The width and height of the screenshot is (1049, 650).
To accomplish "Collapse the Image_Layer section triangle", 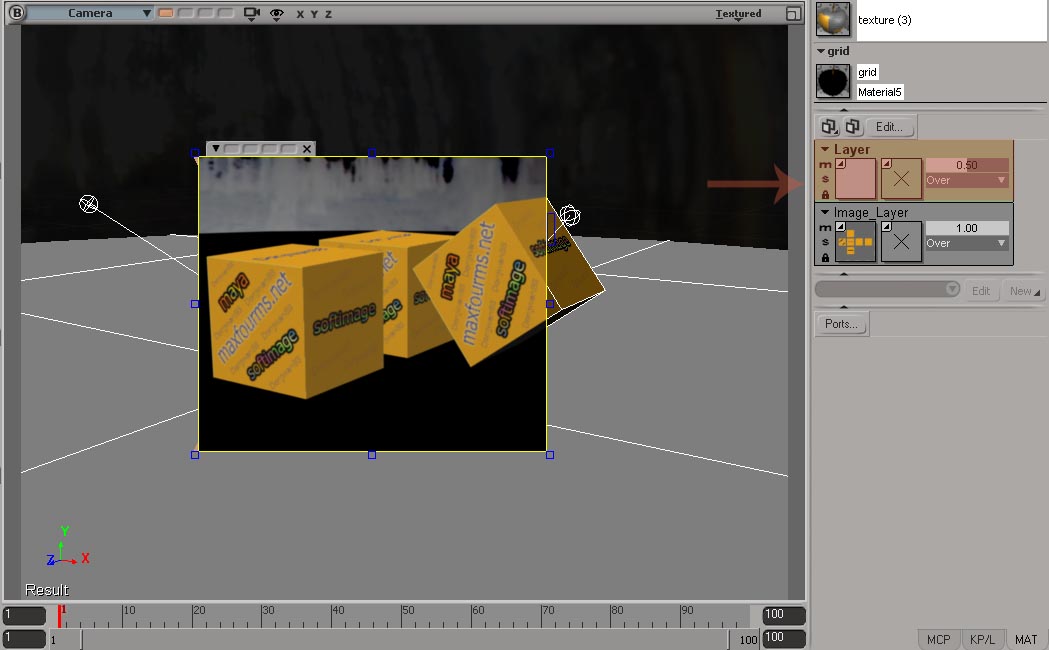I will 825,212.
